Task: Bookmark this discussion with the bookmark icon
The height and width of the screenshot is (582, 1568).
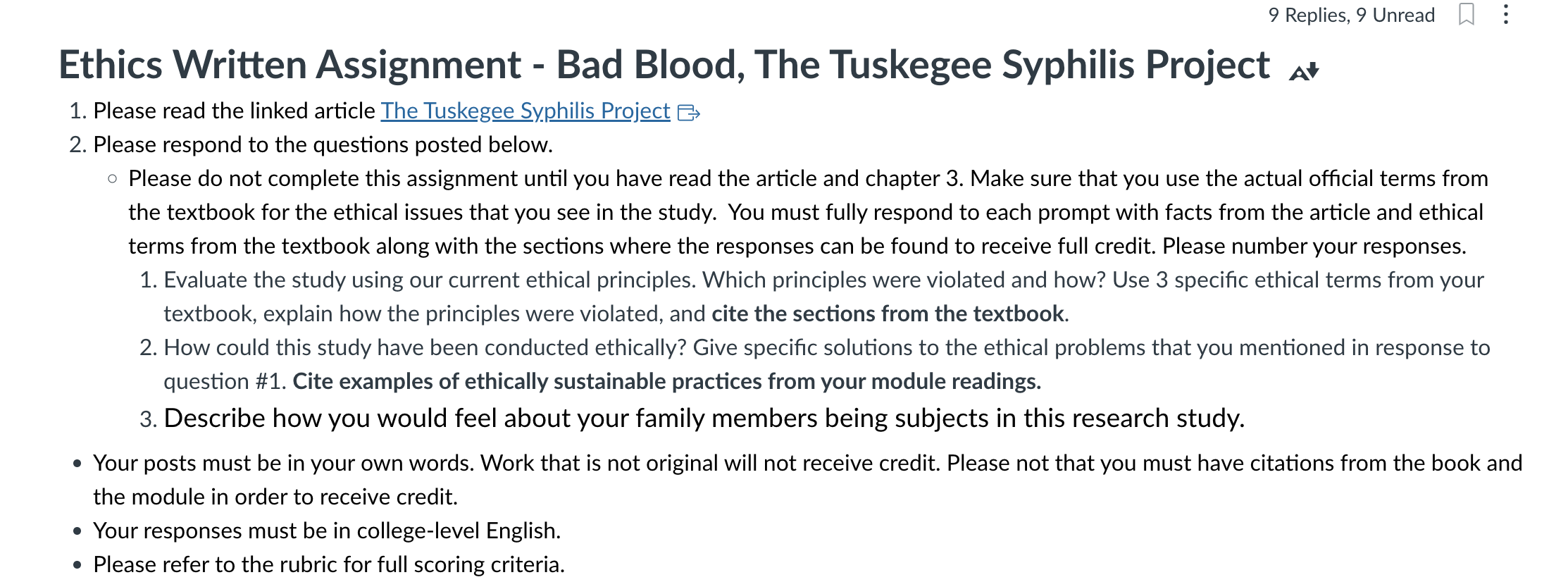Action: tap(1467, 14)
